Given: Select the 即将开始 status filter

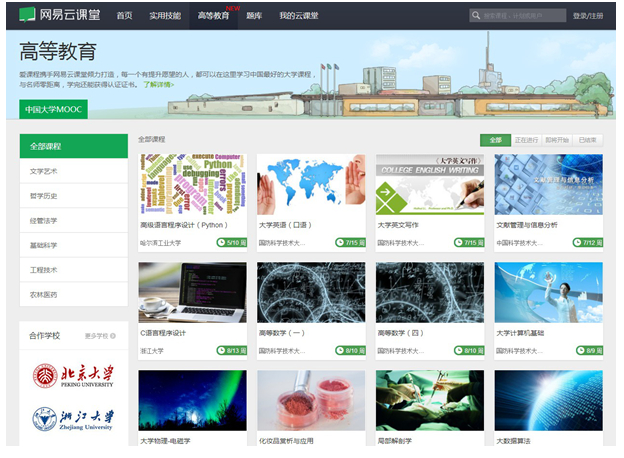Looking at the screenshot, I should coord(557,140).
